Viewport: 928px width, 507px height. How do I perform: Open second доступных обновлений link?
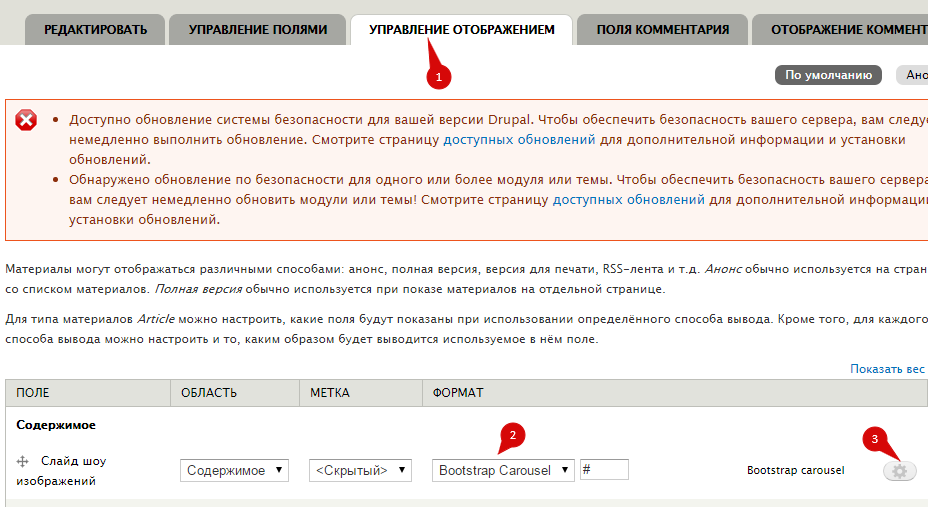(x=629, y=200)
